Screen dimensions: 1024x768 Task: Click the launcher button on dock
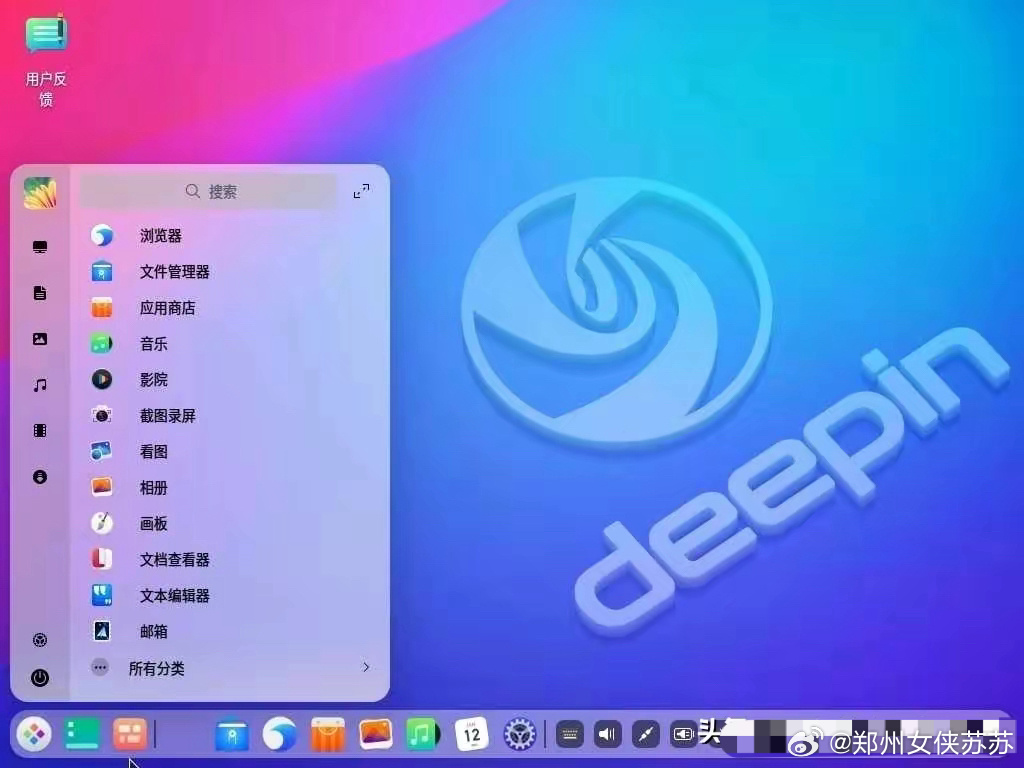[x=34, y=734]
